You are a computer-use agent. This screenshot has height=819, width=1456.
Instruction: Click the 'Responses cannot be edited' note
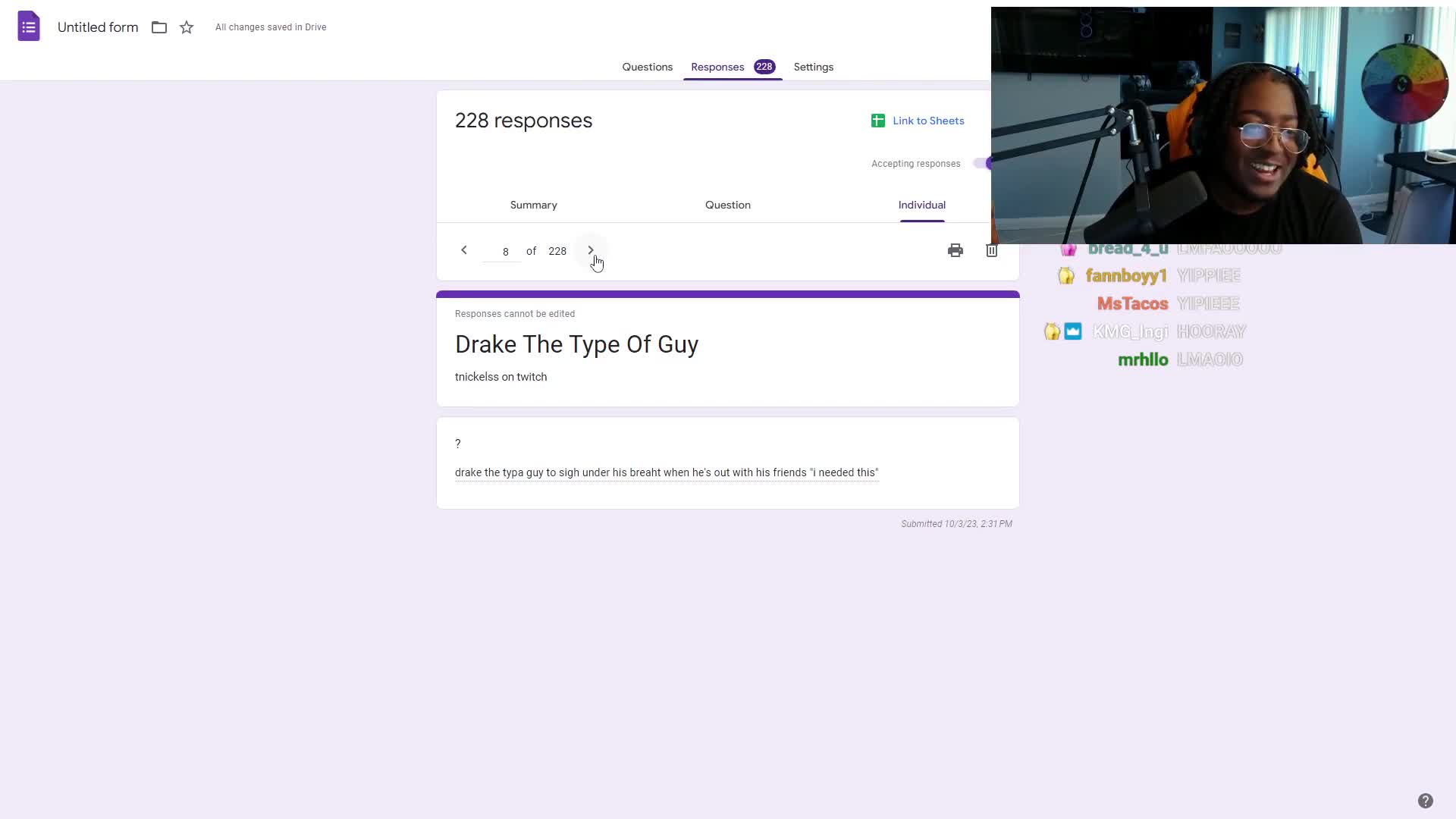pos(515,314)
